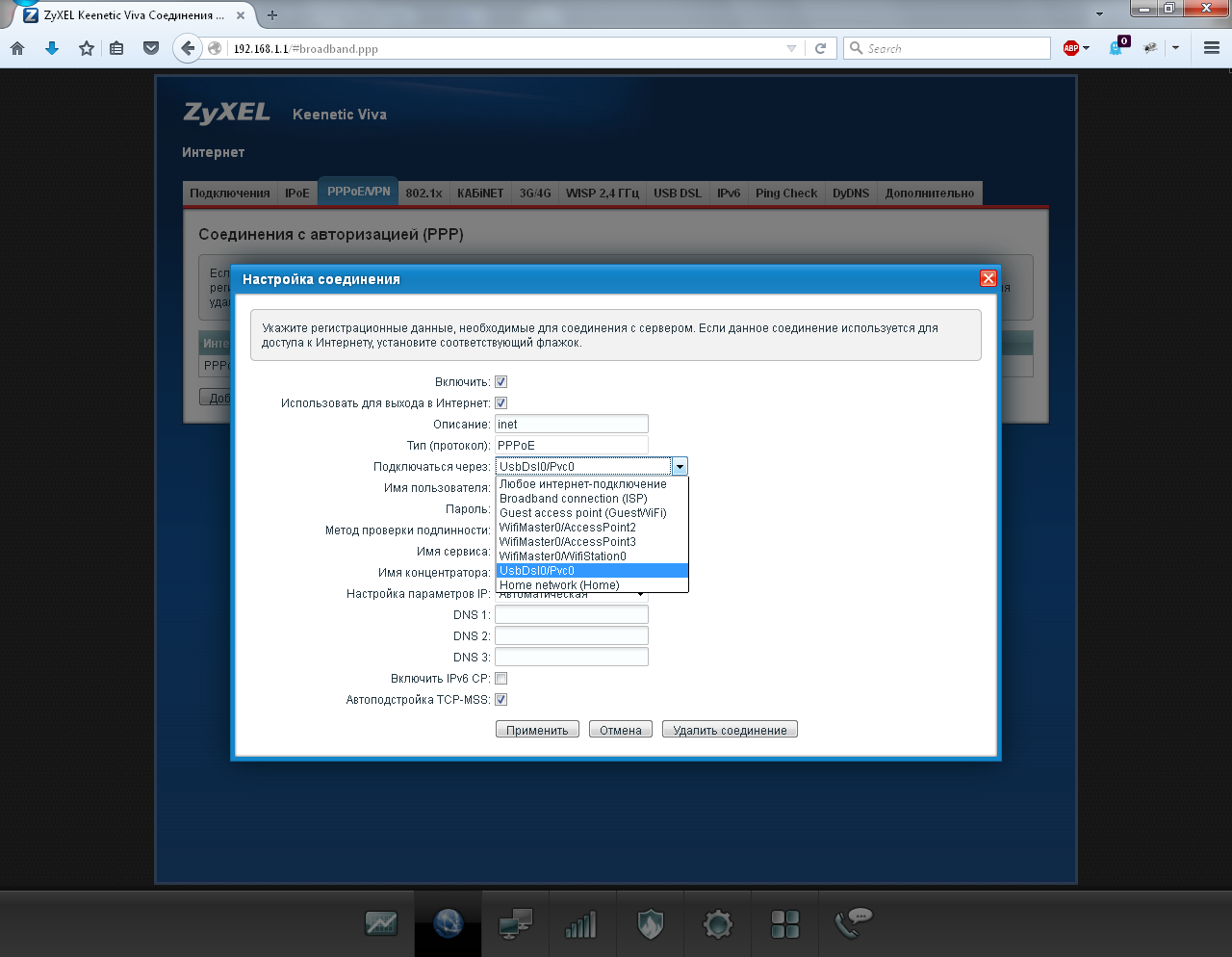Select Home network (Home) option
The width and height of the screenshot is (1232, 957).
point(592,585)
